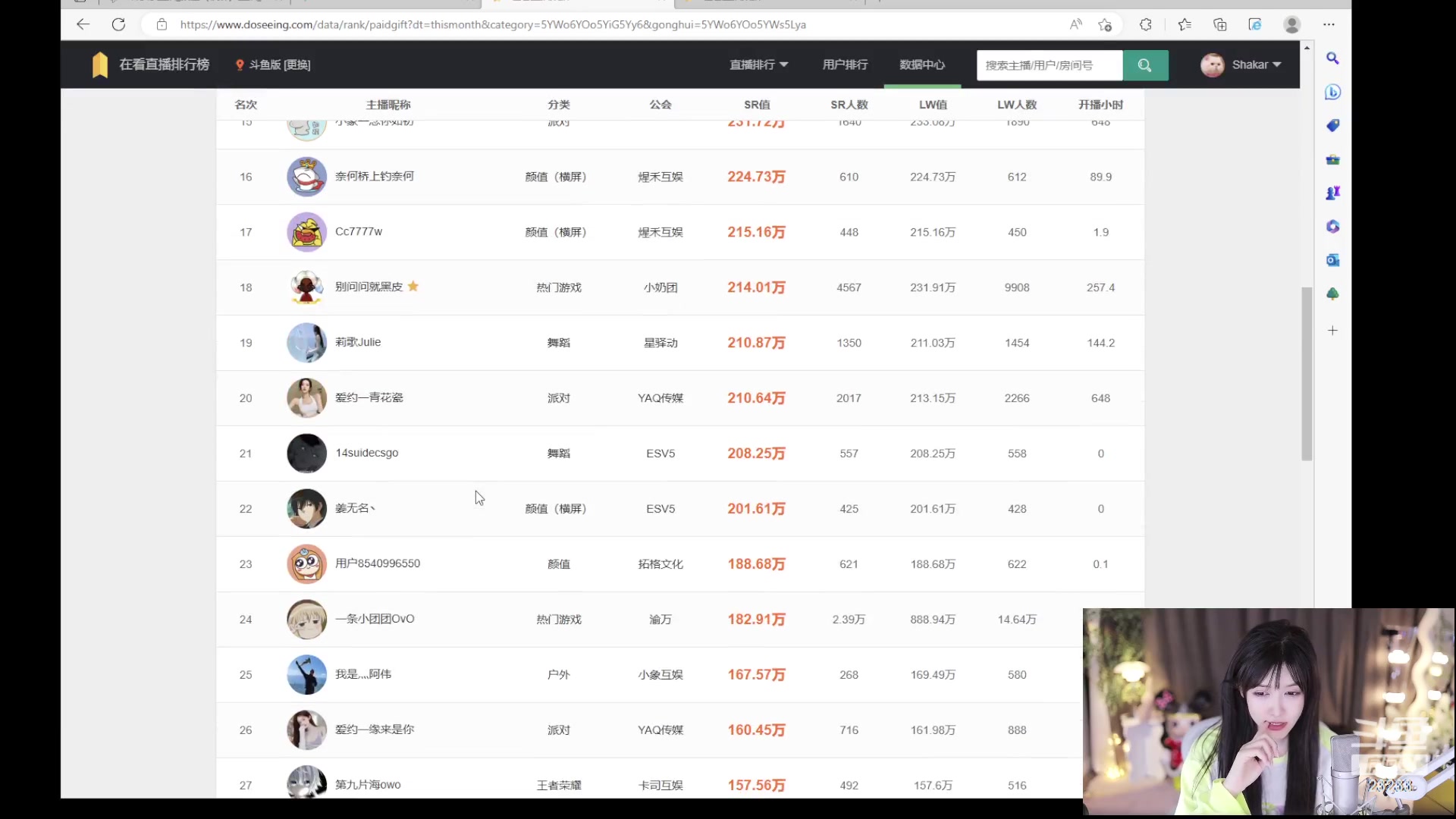Open the browser extensions puzzle icon

(x=1146, y=24)
